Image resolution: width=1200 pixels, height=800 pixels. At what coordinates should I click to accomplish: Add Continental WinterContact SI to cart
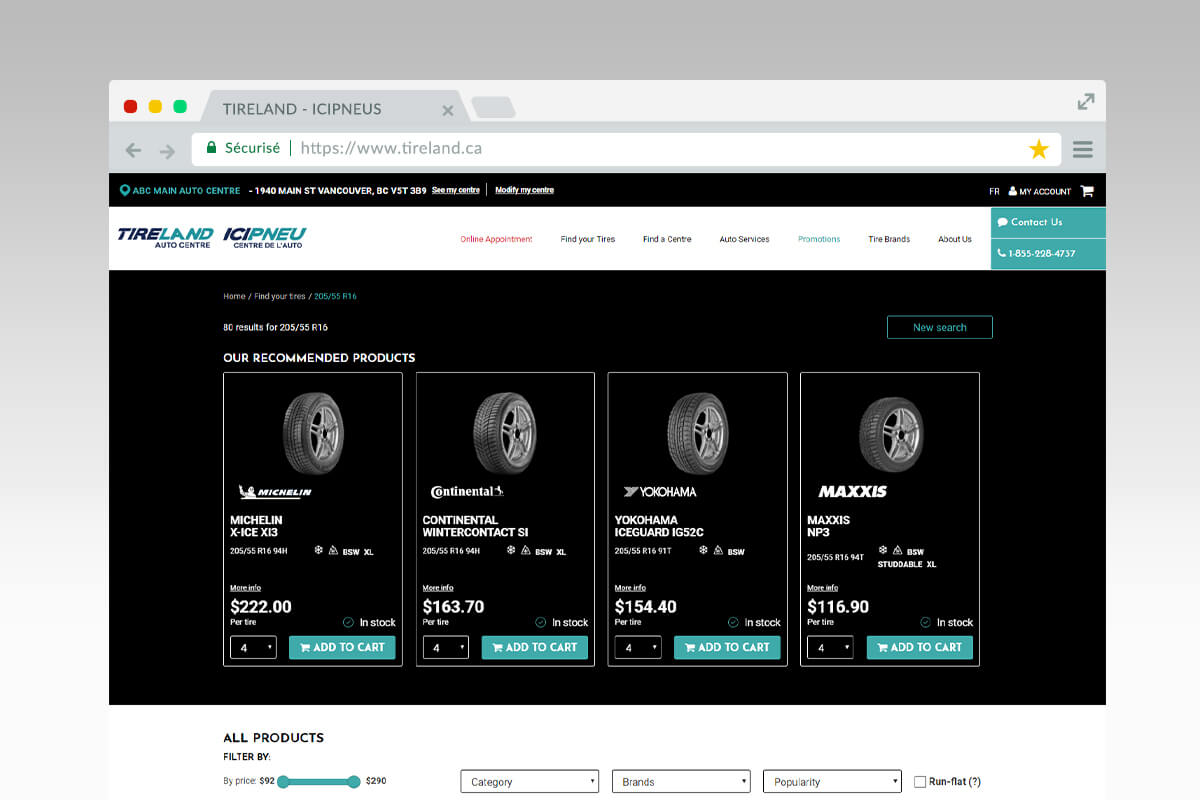tap(535, 647)
